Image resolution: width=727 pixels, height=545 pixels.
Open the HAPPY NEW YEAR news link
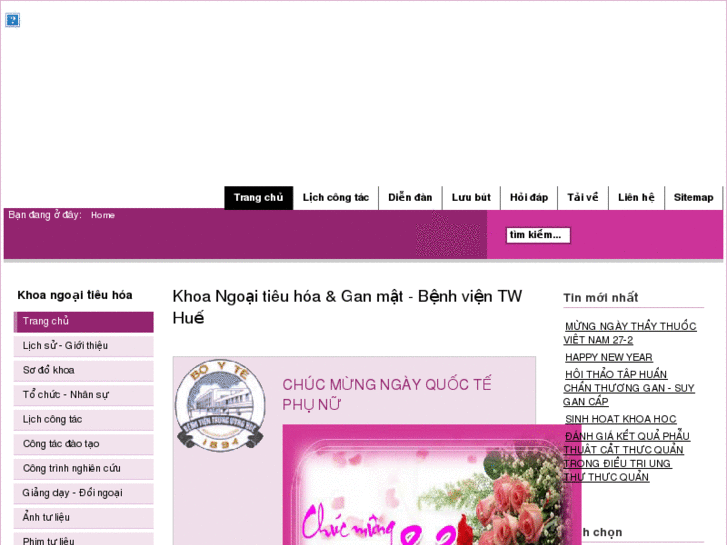[609, 357]
